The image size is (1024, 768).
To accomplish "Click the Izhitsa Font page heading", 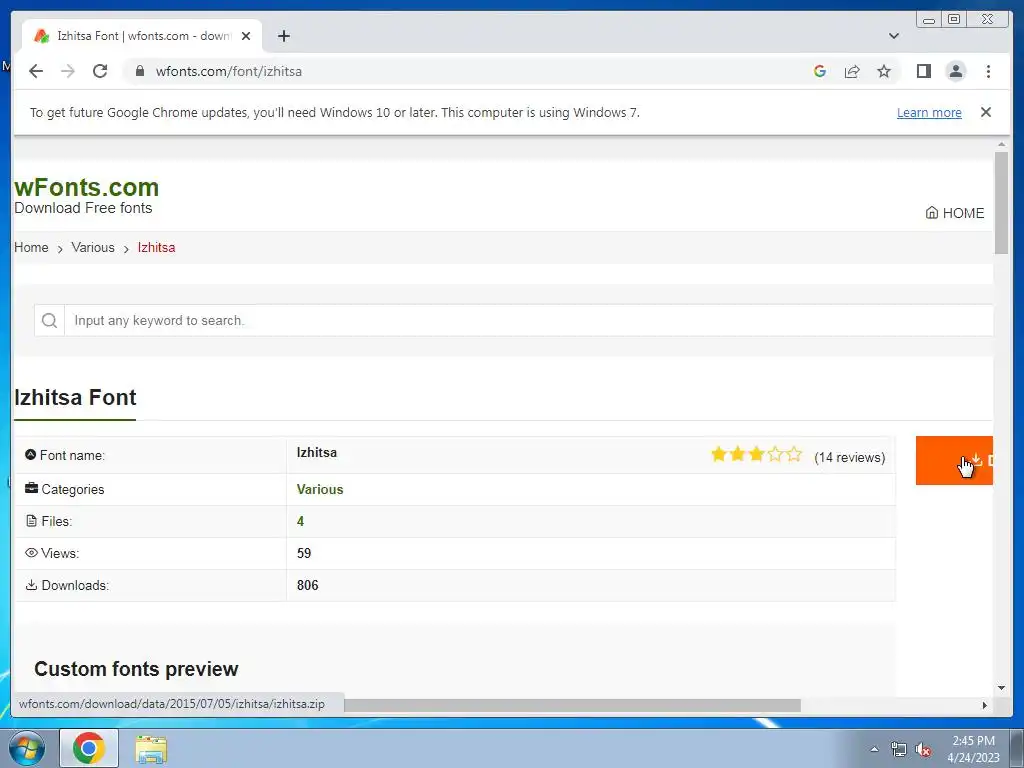I will (75, 397).
